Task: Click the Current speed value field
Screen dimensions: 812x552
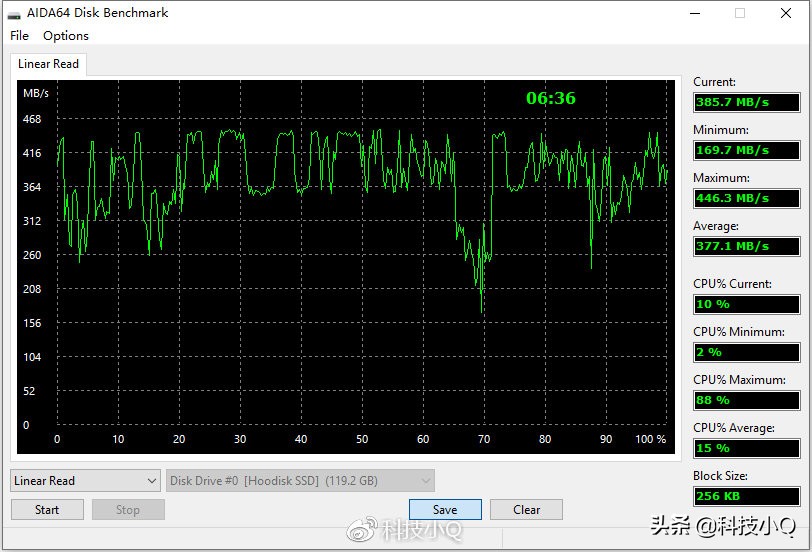Action: click(x=746, y=103)
